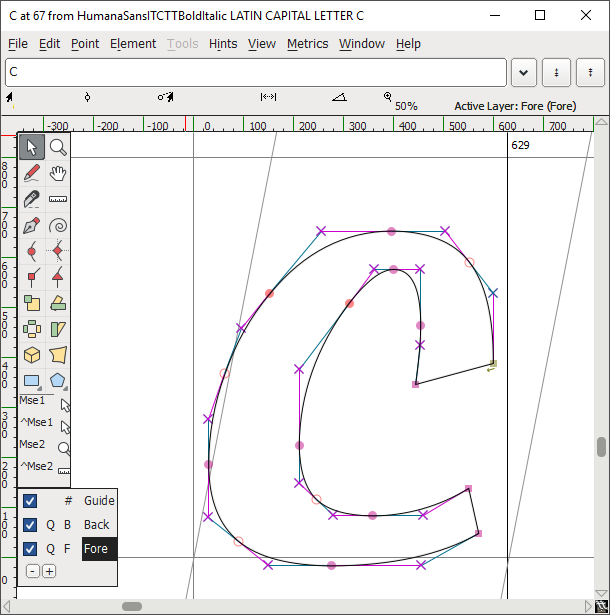The height and width of the screenshot is (615, 610).
Task: Open the glyph name dropdown list
Action: tap(524, 73)
